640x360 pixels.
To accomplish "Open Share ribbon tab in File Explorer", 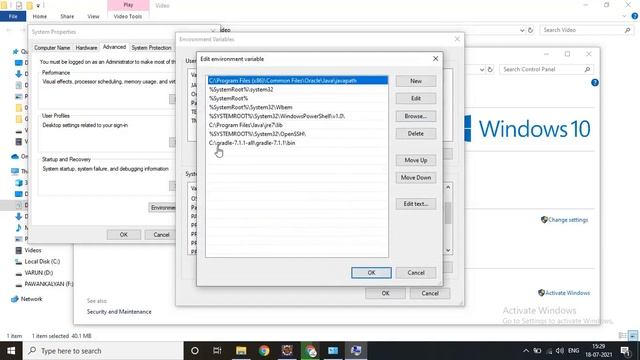I will [x=67, y=16].
